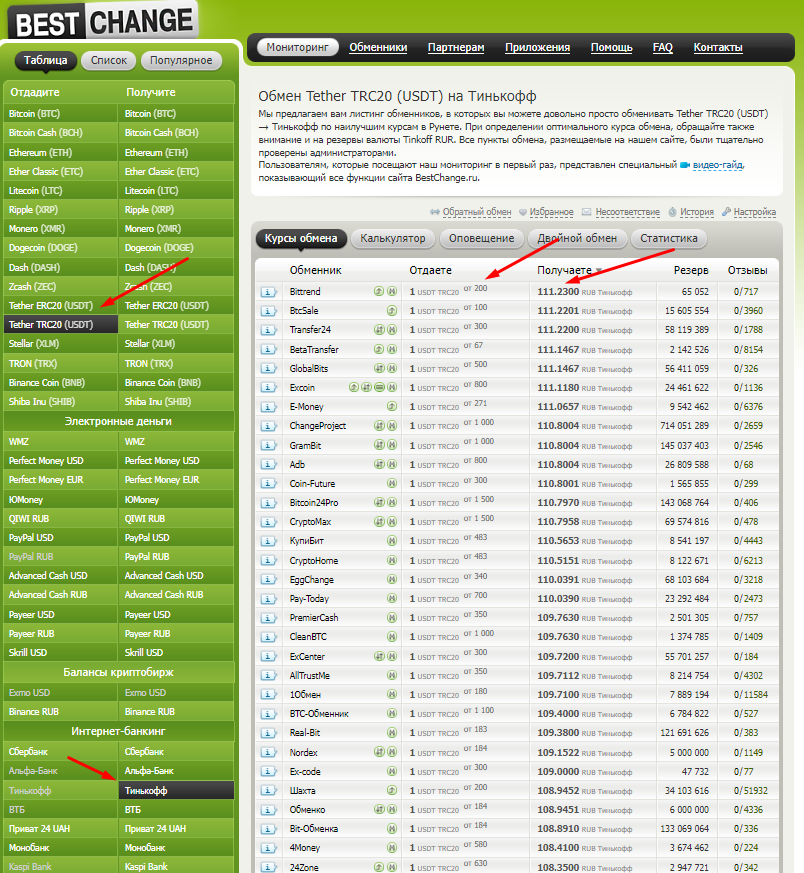This screenshot has height=873, width=804.
Task: Select the Курсы обмена tab
Action: pos(301,238)
